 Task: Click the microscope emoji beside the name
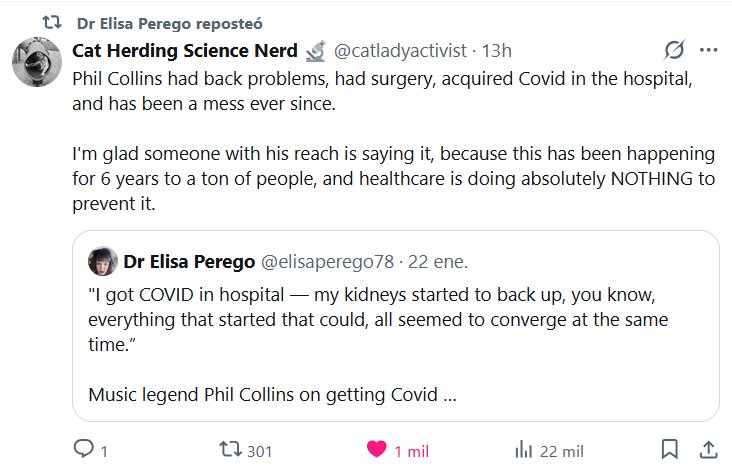pos(315,51)
